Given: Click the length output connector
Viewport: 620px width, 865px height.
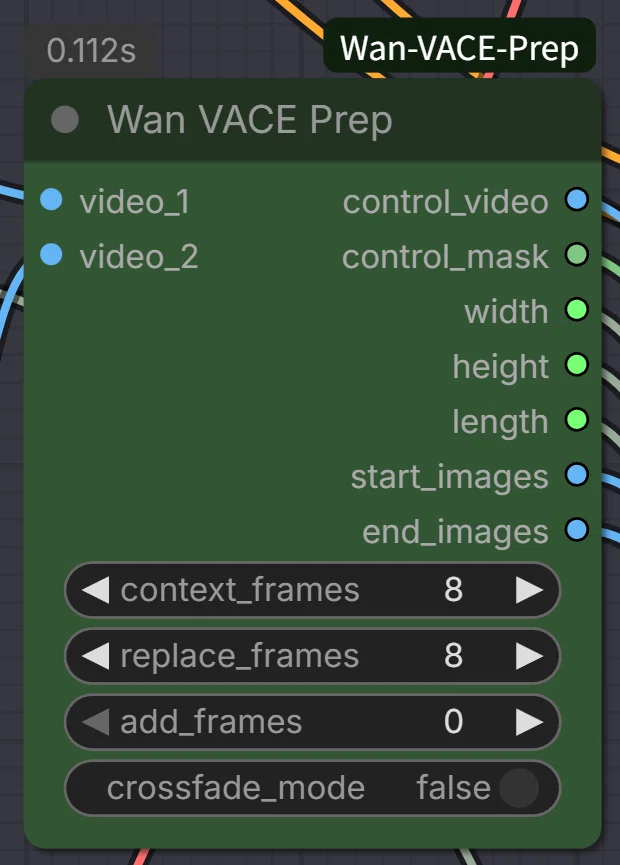Looking at the screenshot, I should [576, 420].
